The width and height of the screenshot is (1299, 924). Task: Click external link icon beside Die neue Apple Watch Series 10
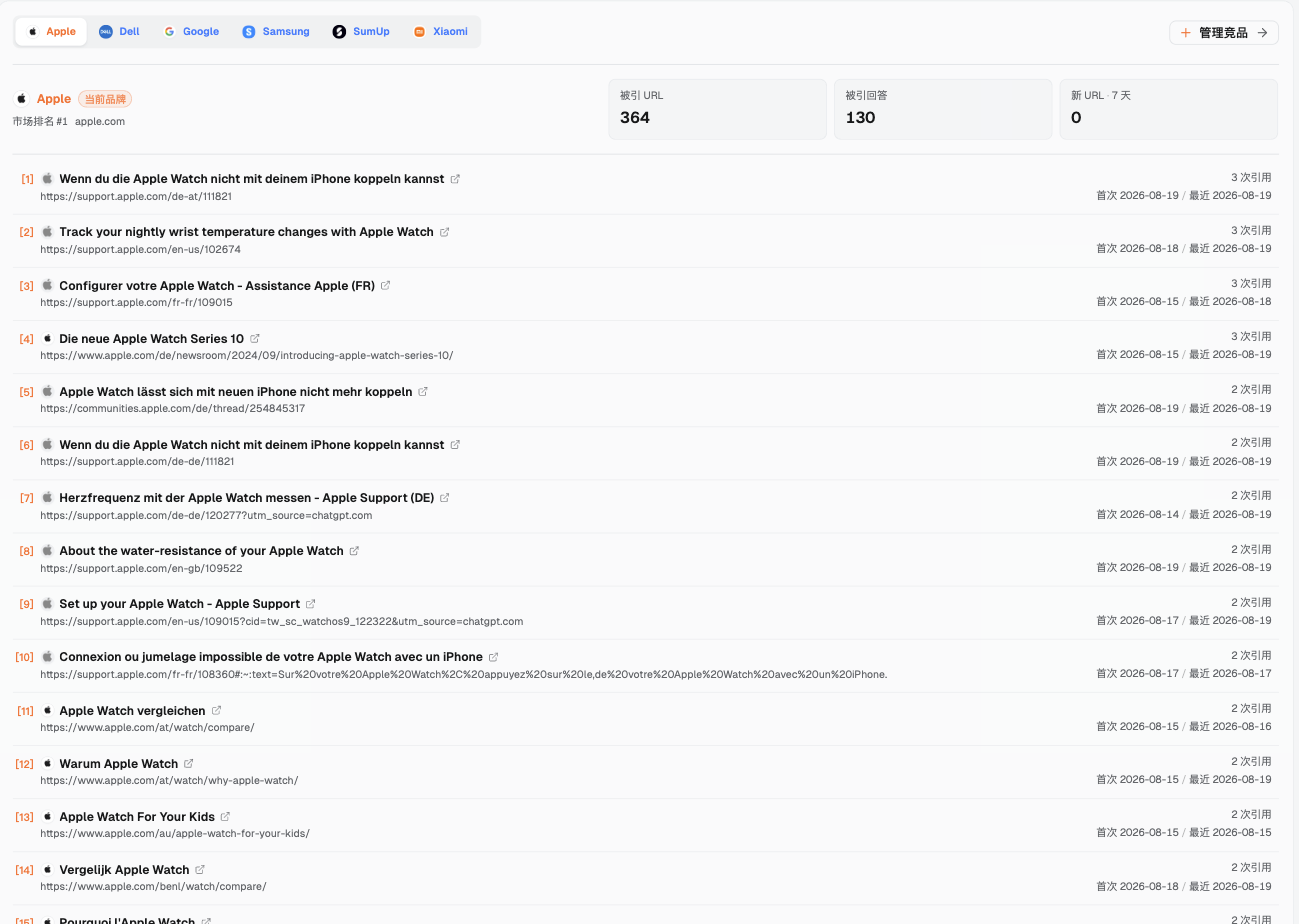(x=255, y=339)
